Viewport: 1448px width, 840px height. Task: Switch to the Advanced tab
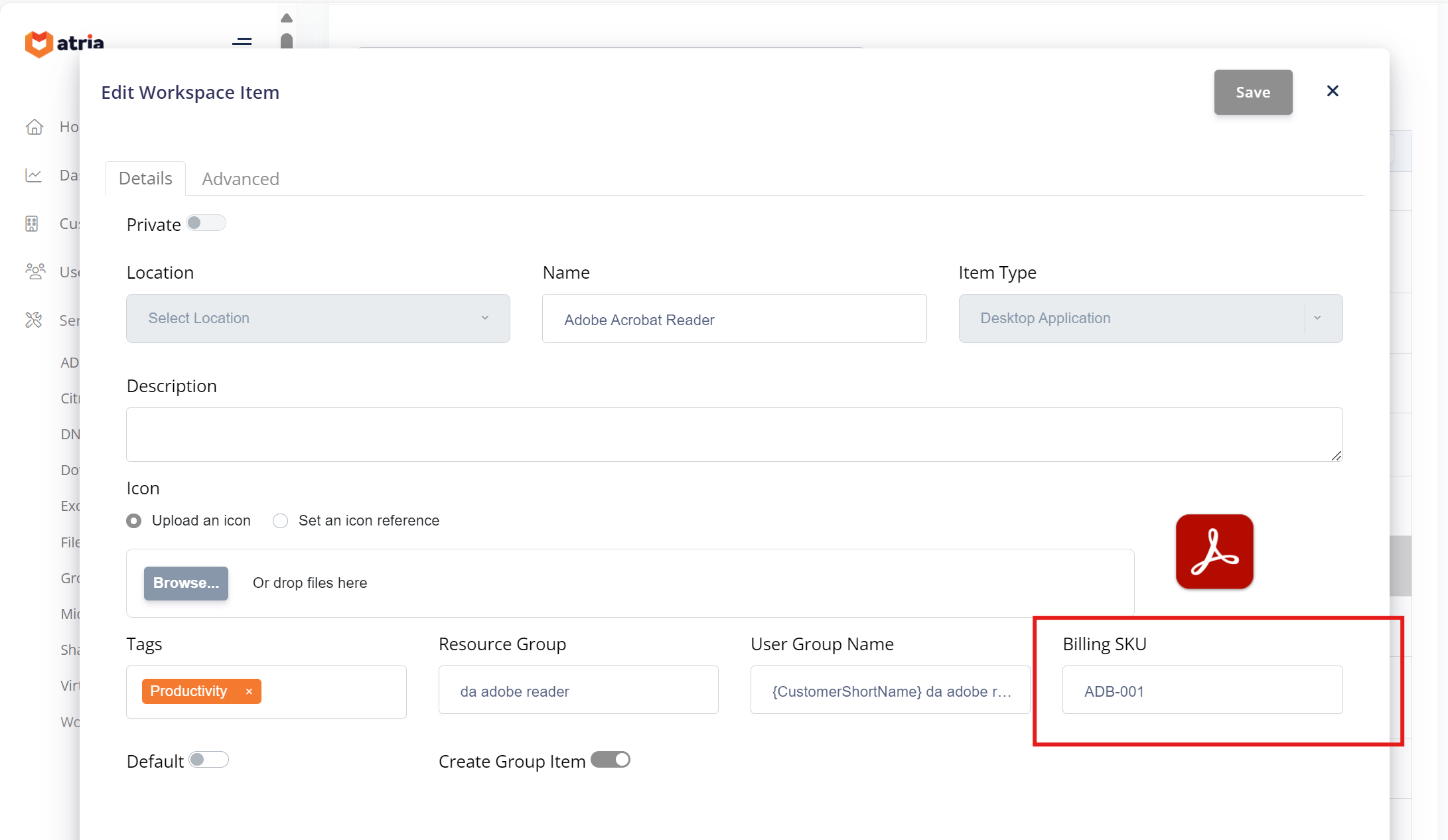pos(240,179)
